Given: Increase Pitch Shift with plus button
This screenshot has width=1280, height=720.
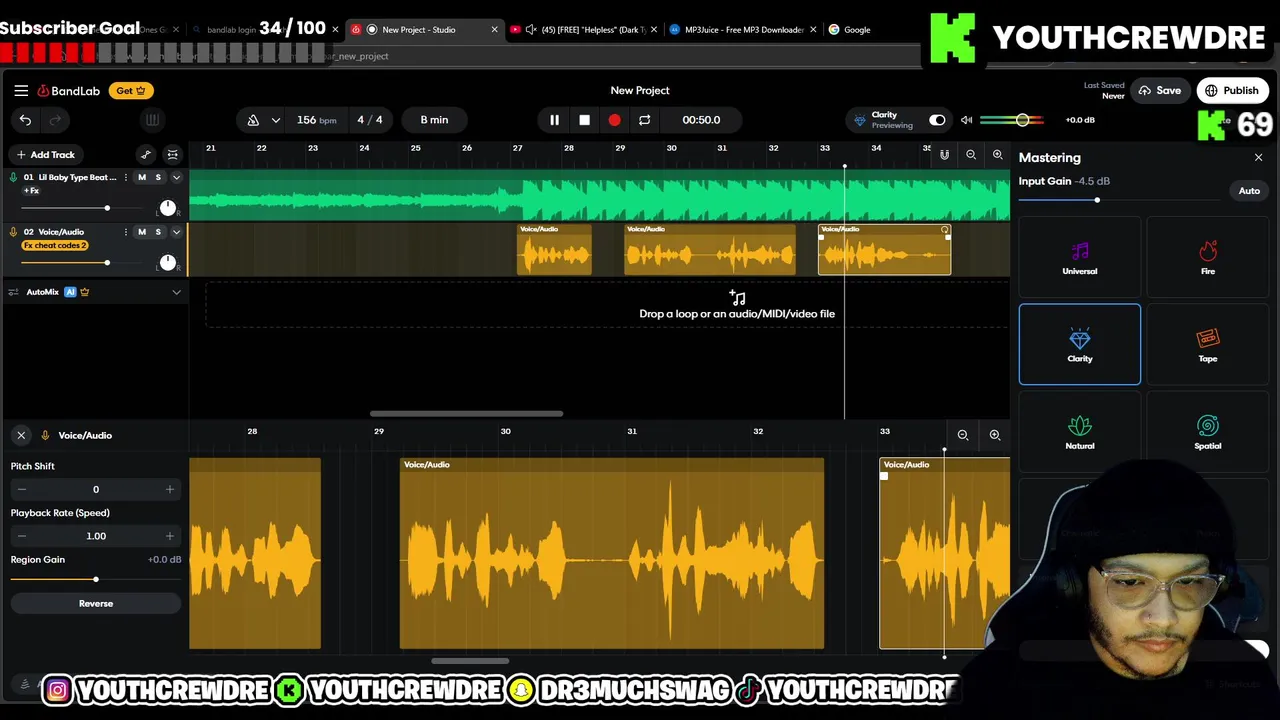Looking at the screenshot, I should click(170, 490).
